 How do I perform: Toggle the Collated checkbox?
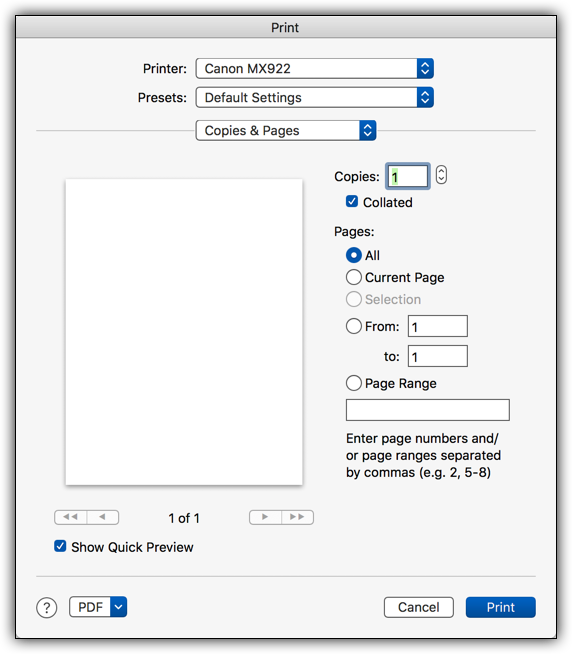point(352,201)
